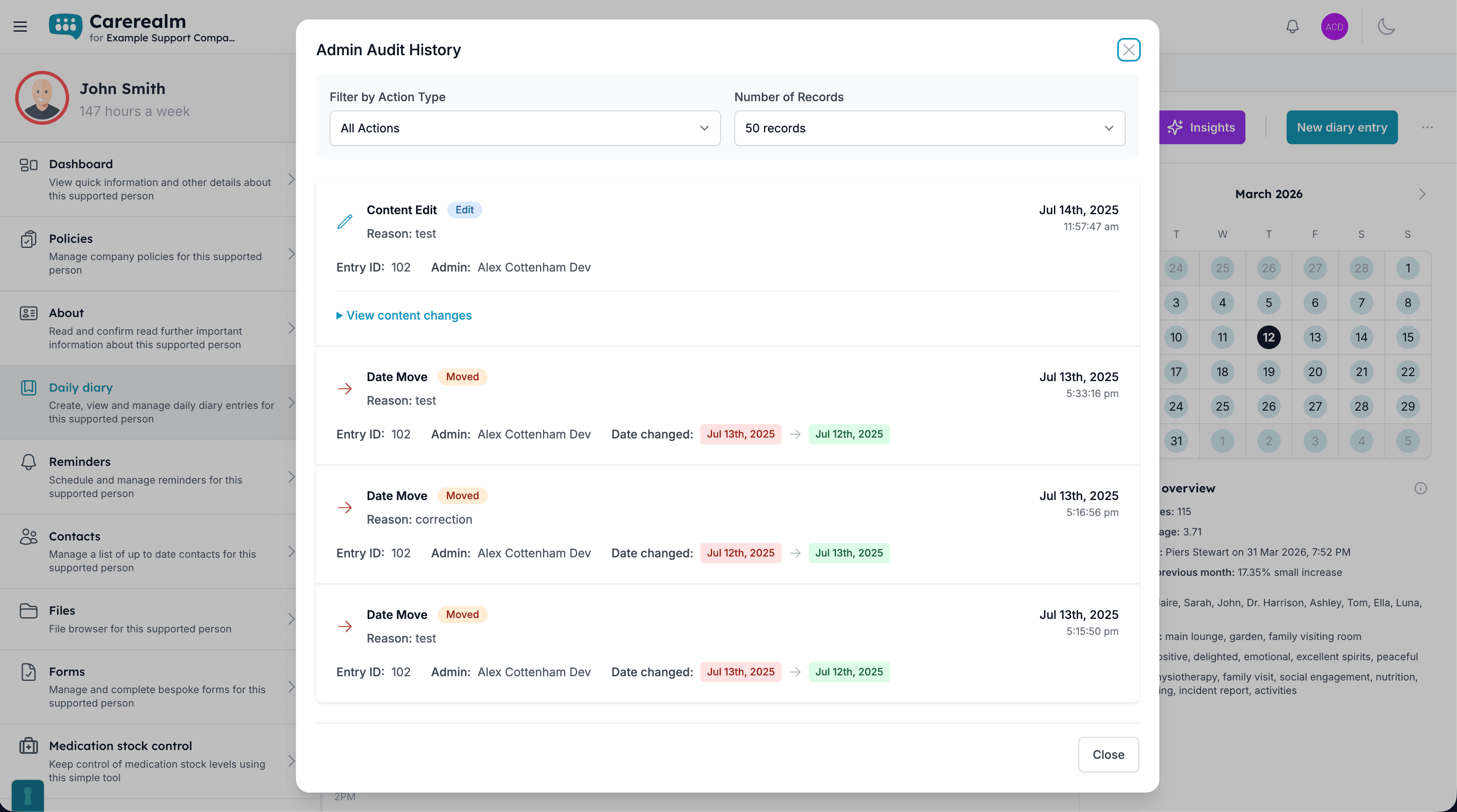The height and width of the screenshot is (812, 1457).
Task: Click New diary entry button
Action: (x=1341, y=127)
